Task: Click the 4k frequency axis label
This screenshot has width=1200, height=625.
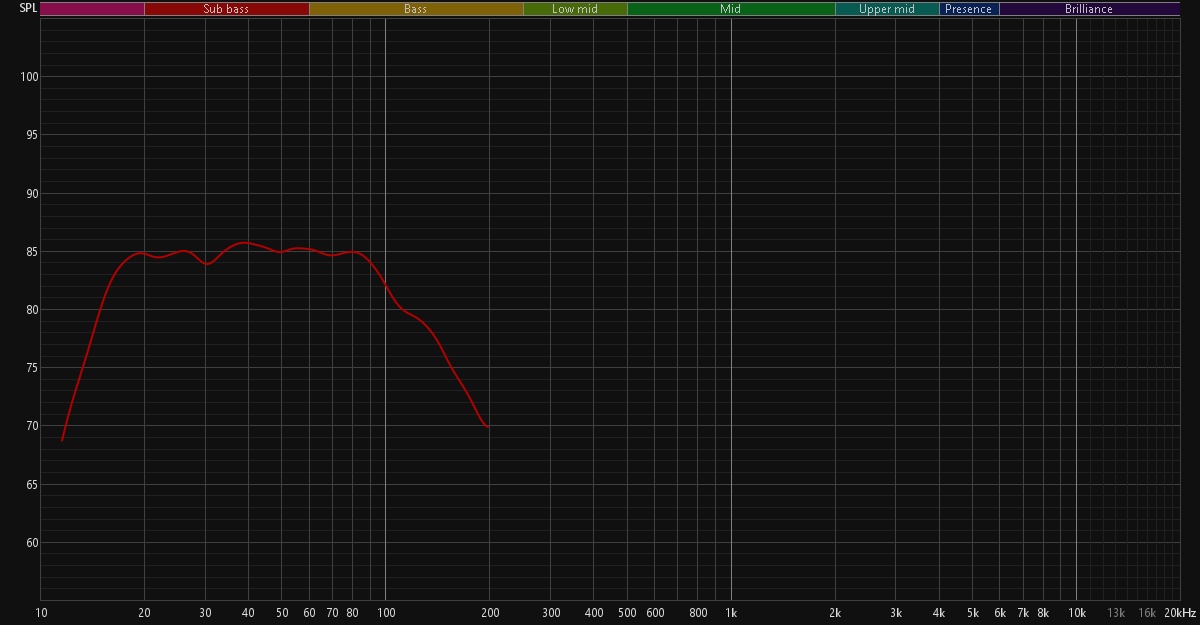Action: (x=939, y=612)
